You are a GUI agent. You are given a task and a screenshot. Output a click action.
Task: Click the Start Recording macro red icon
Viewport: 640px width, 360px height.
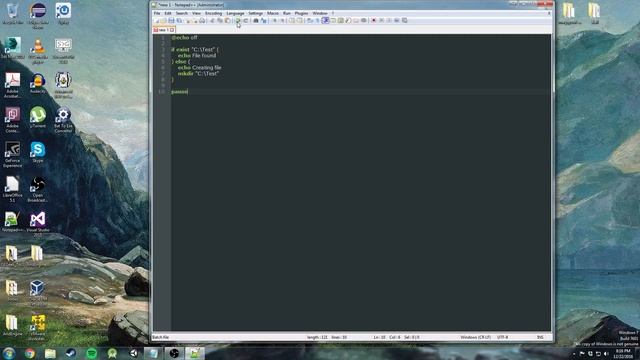(x=373, y=20)
